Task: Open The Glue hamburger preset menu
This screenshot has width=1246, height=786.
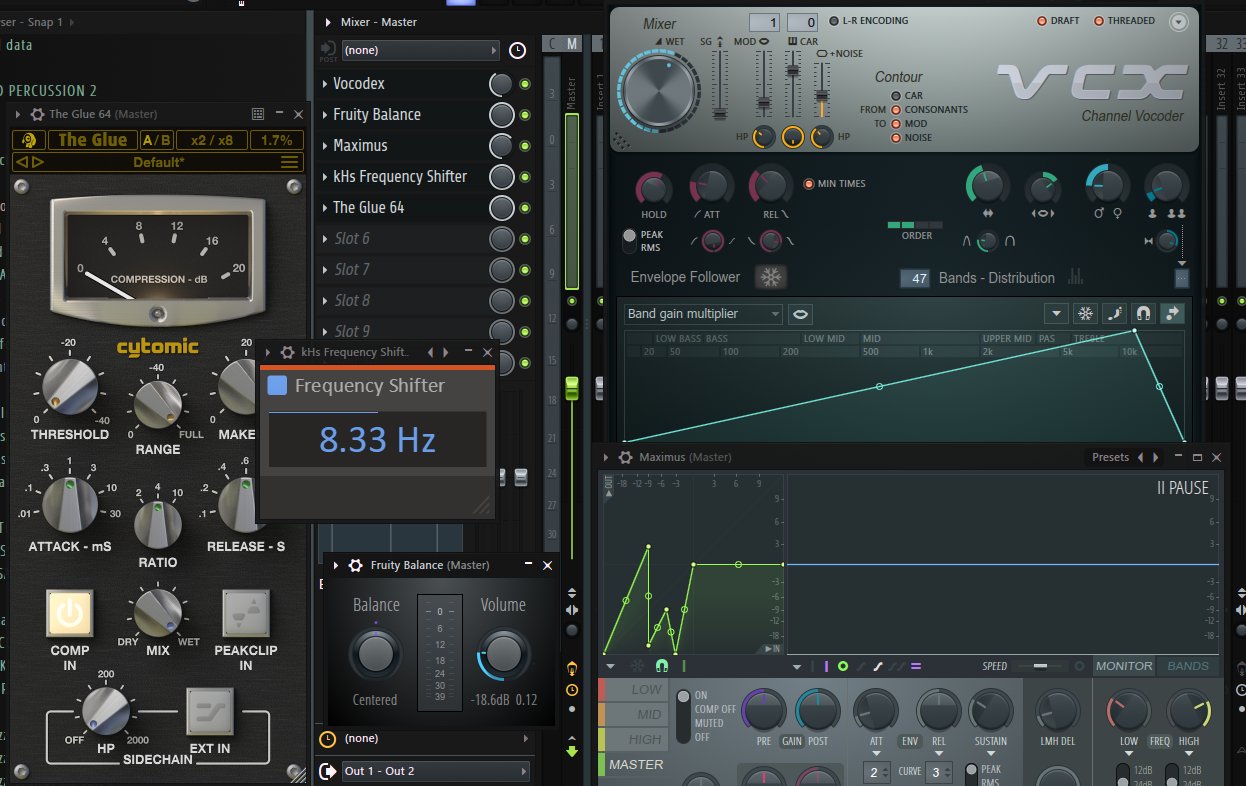Action: pyautogui.click(x=289, y=162)
